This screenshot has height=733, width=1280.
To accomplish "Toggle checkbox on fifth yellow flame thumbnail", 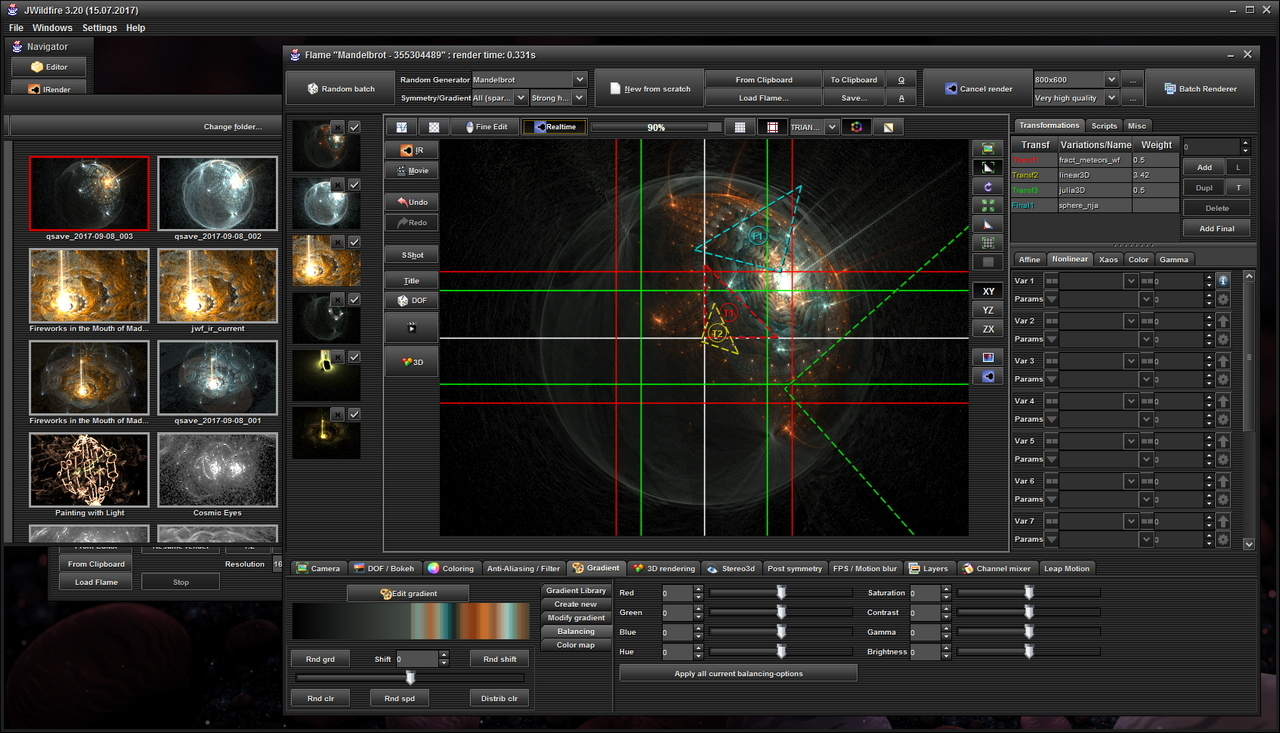I will point(354,357).
